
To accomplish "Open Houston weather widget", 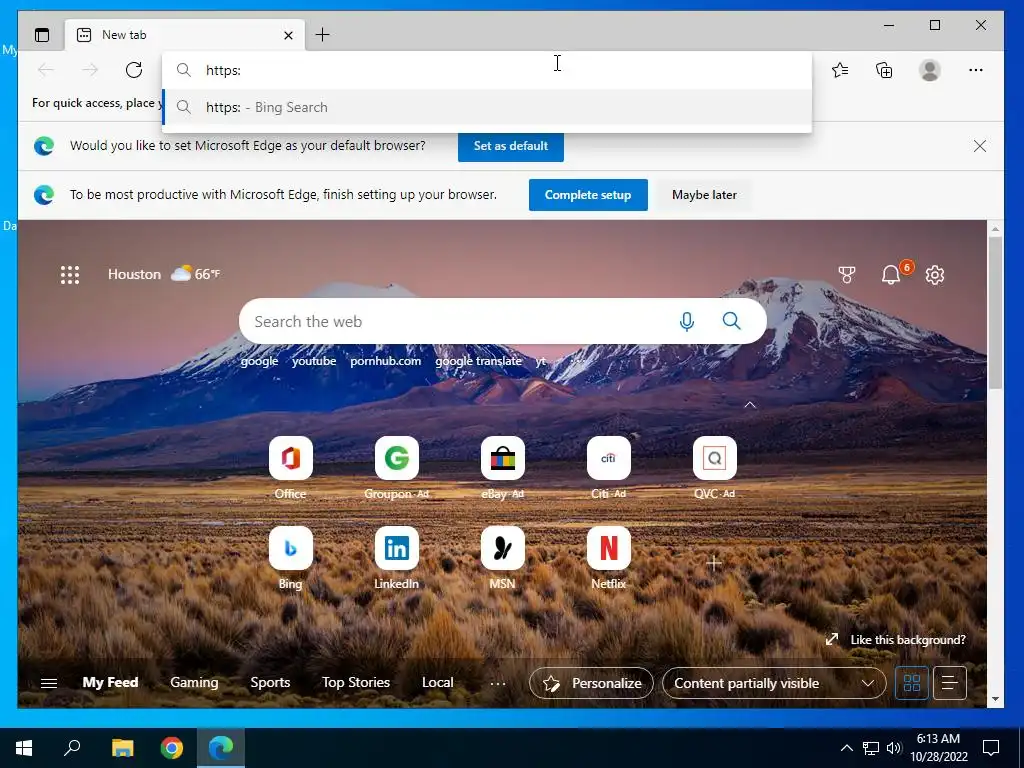I will (x=164, y=274).
